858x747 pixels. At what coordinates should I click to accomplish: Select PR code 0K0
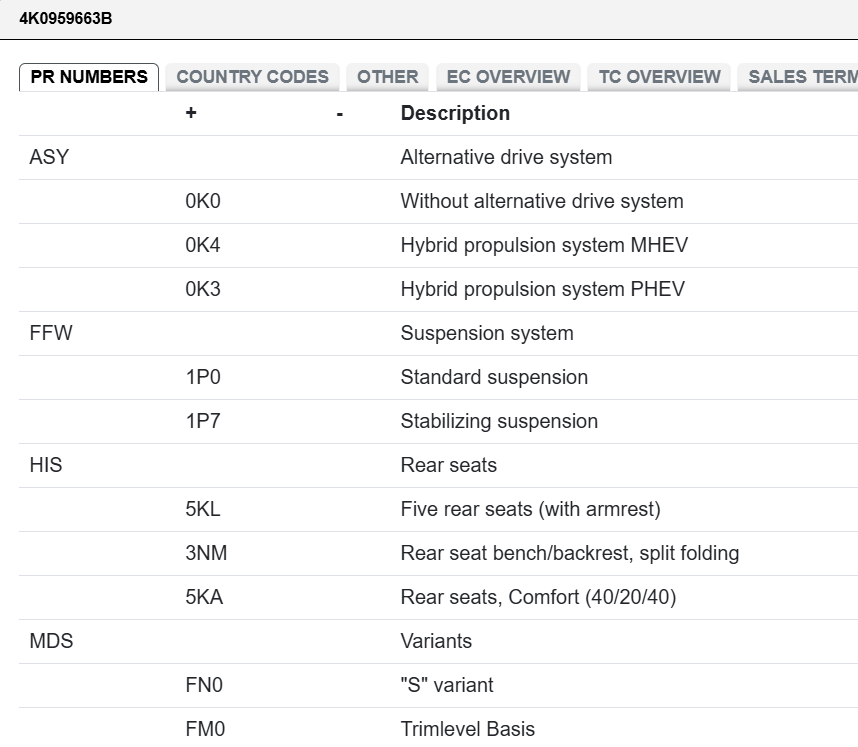click(x=202, y=201)
